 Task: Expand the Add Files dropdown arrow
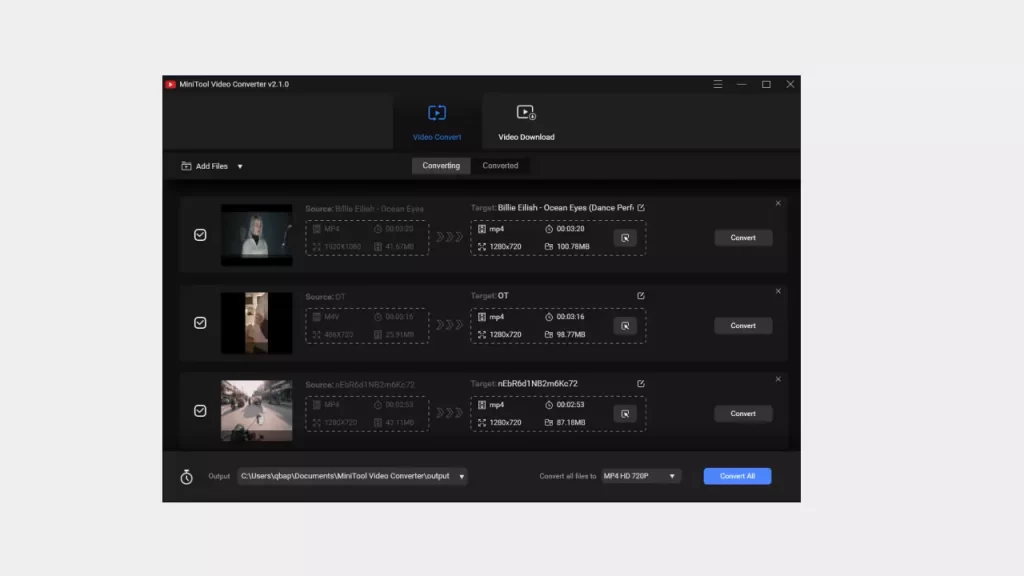tap(240, 167)
